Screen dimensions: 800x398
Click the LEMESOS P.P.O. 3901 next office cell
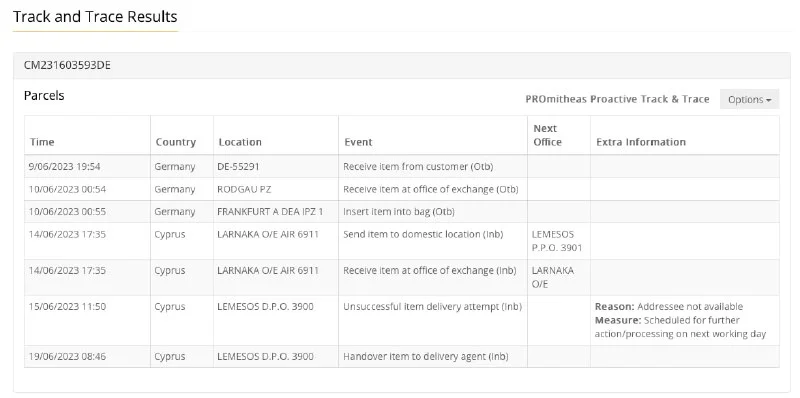point(557,241)
